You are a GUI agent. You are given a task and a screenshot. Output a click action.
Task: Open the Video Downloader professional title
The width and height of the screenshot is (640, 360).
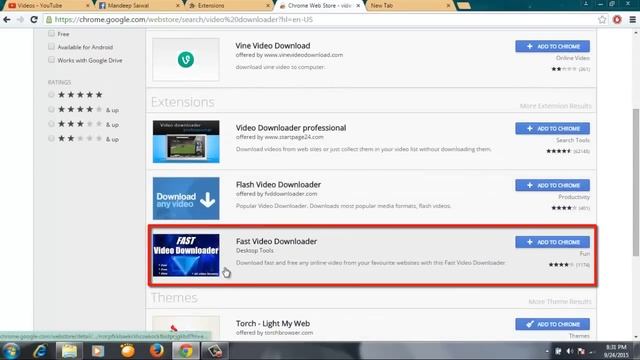291,128
